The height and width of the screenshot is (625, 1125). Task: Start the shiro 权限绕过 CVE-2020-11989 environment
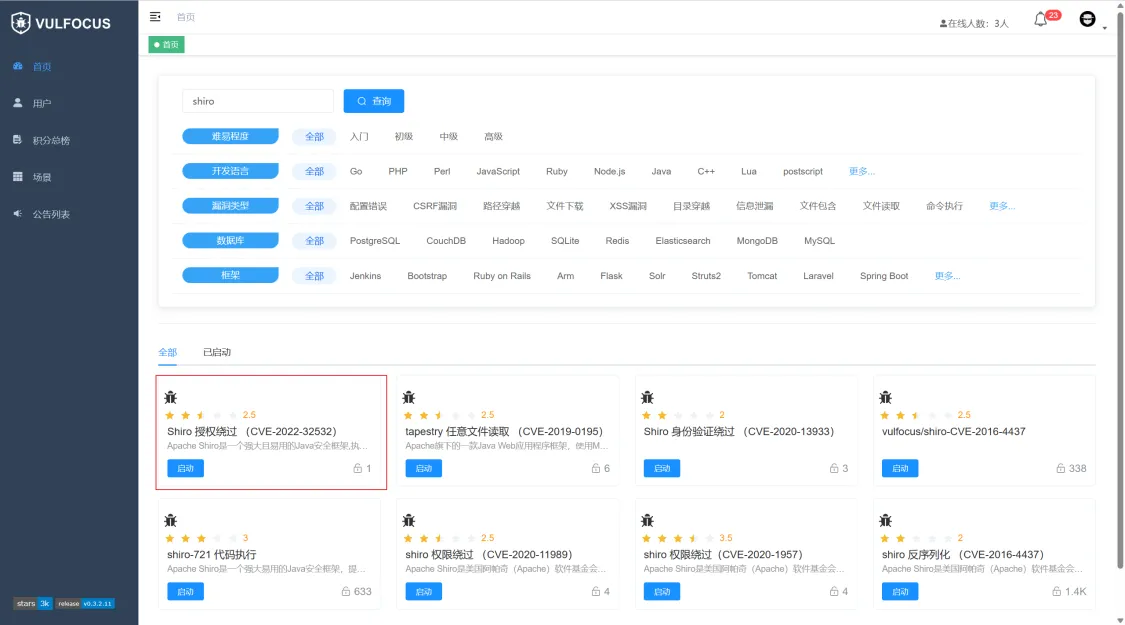point(423,592)
